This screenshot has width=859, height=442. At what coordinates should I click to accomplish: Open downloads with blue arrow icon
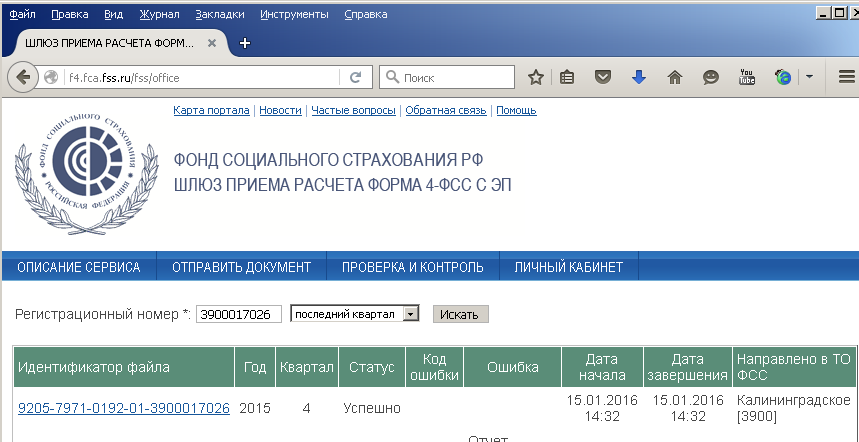tap(639, 77)
